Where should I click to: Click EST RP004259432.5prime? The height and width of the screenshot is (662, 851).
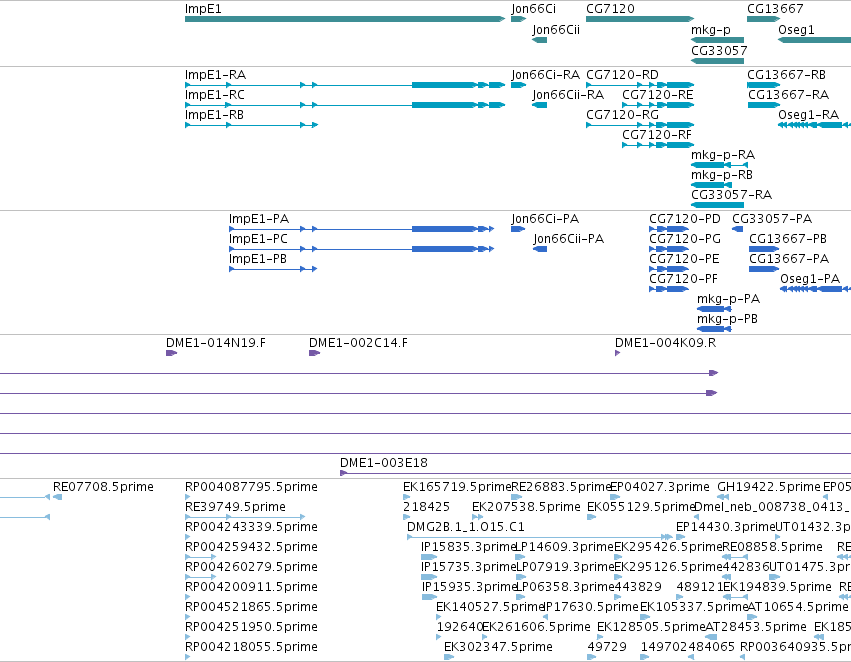[251, 548]
